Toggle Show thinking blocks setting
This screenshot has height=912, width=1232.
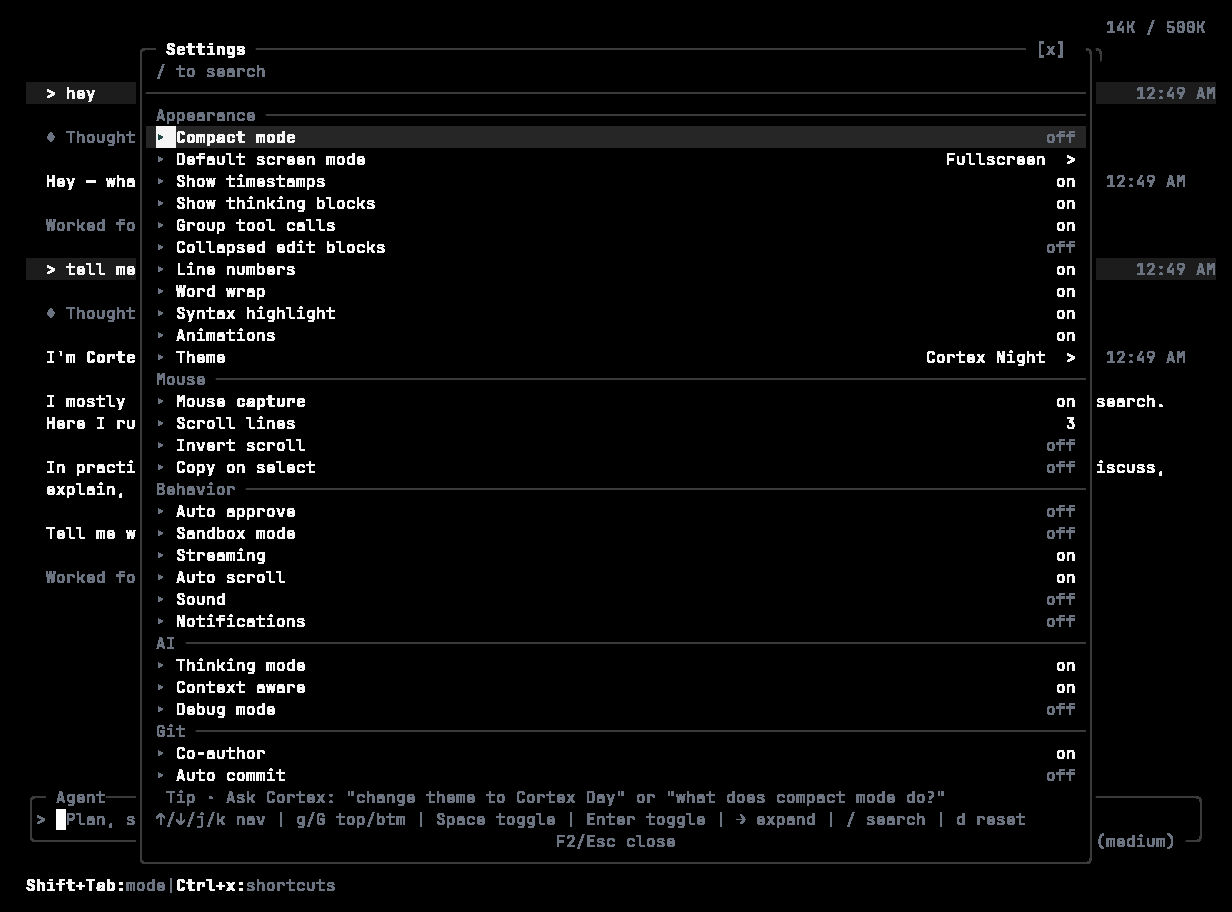coord(616,203)
